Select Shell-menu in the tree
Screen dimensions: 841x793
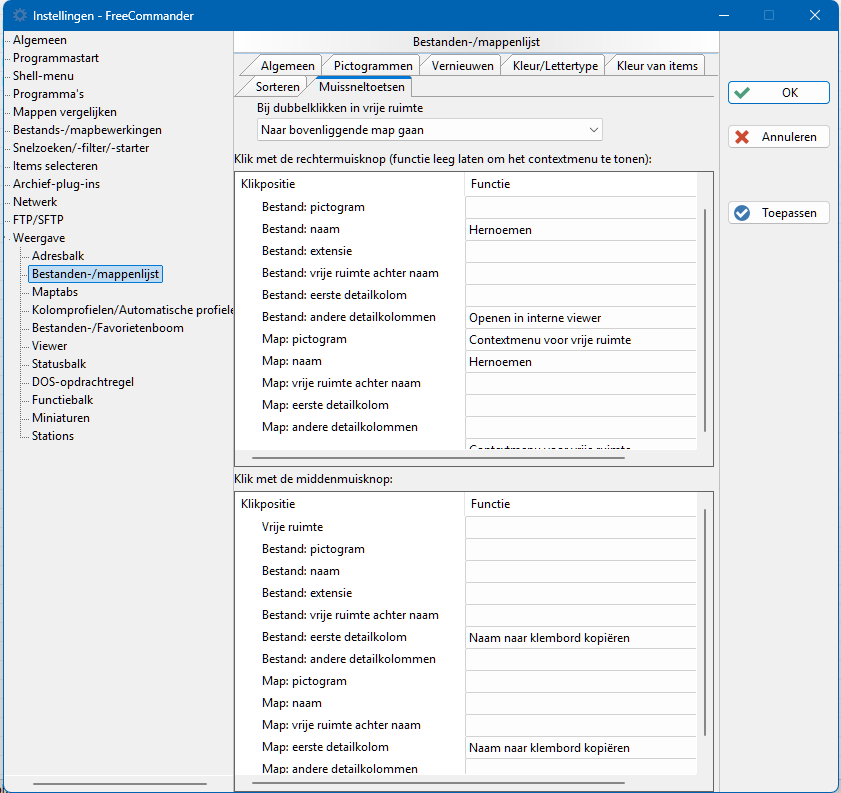[43, 76]
